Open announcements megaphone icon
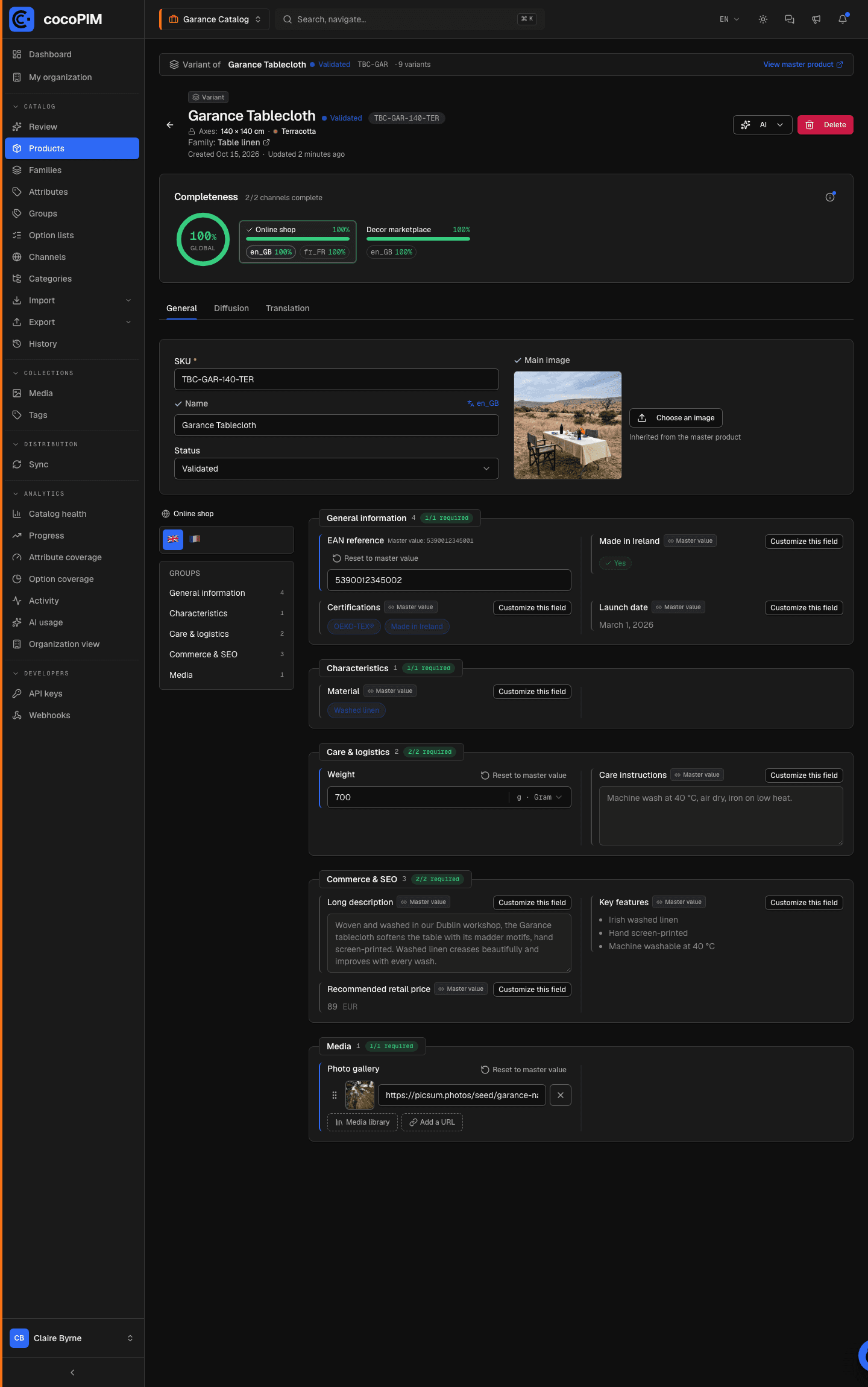 (x=816, y=19)
